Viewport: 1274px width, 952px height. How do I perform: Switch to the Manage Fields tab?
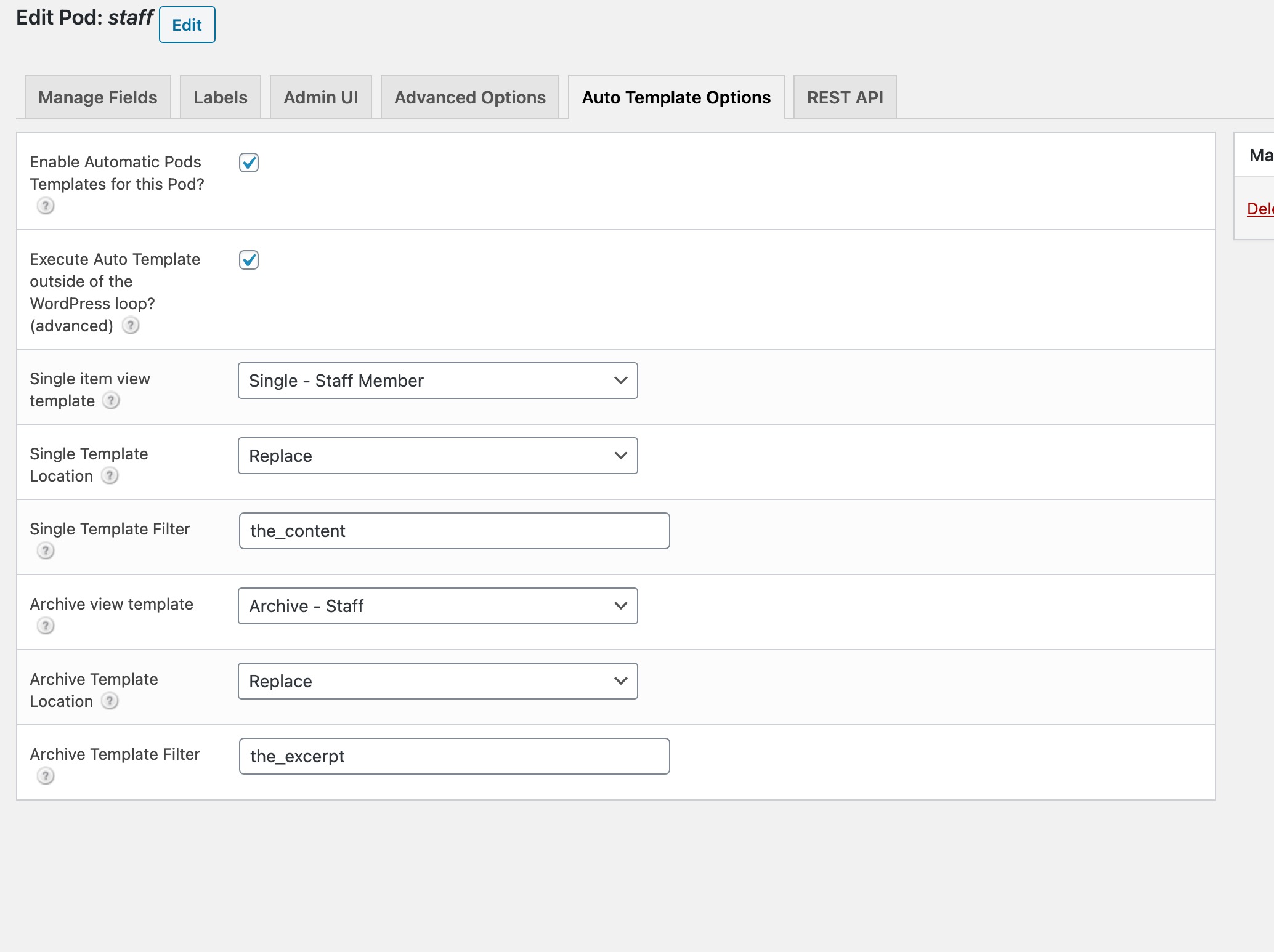[x=97, y=97]
